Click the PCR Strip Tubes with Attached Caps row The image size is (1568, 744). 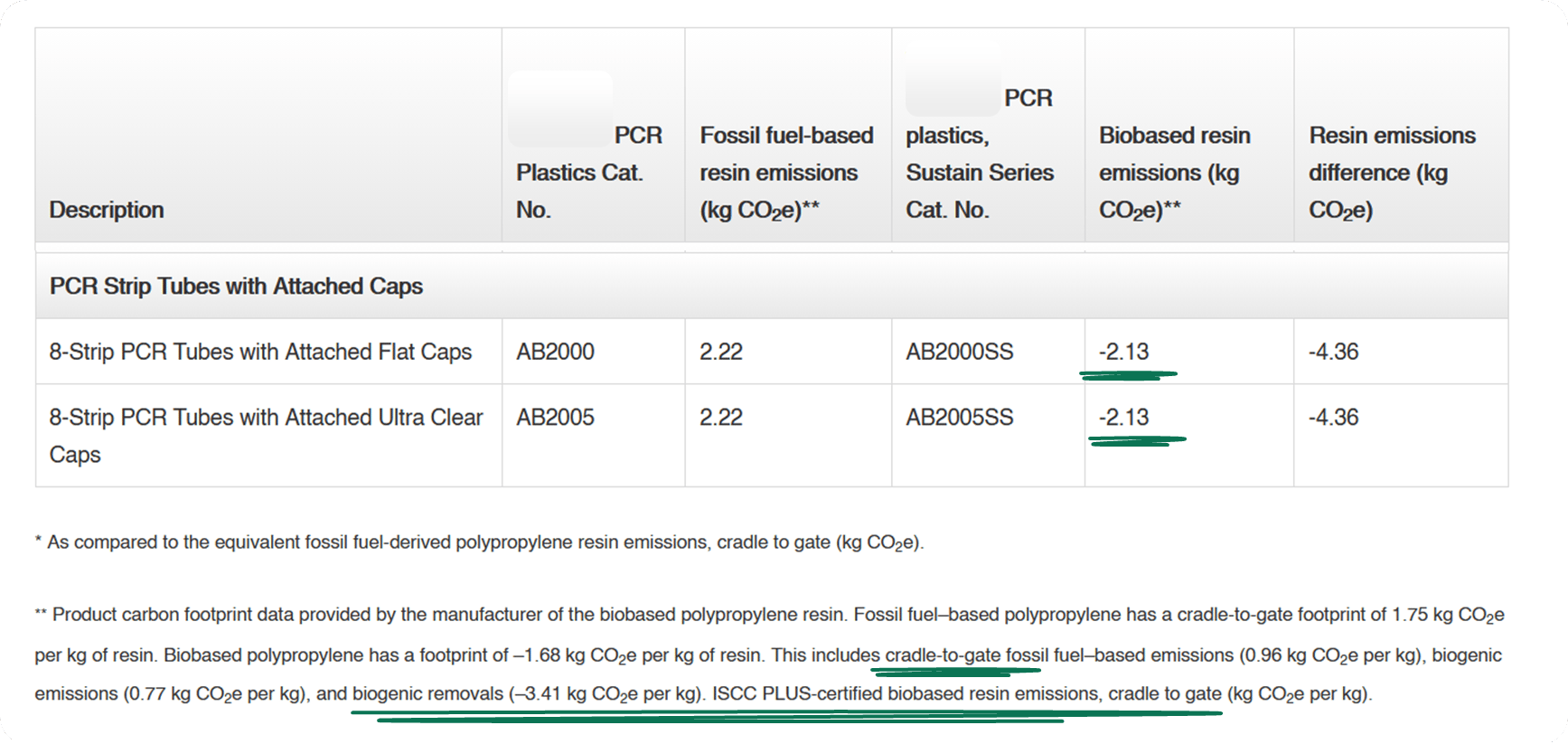pyautogui.click(x=236, y=287)
